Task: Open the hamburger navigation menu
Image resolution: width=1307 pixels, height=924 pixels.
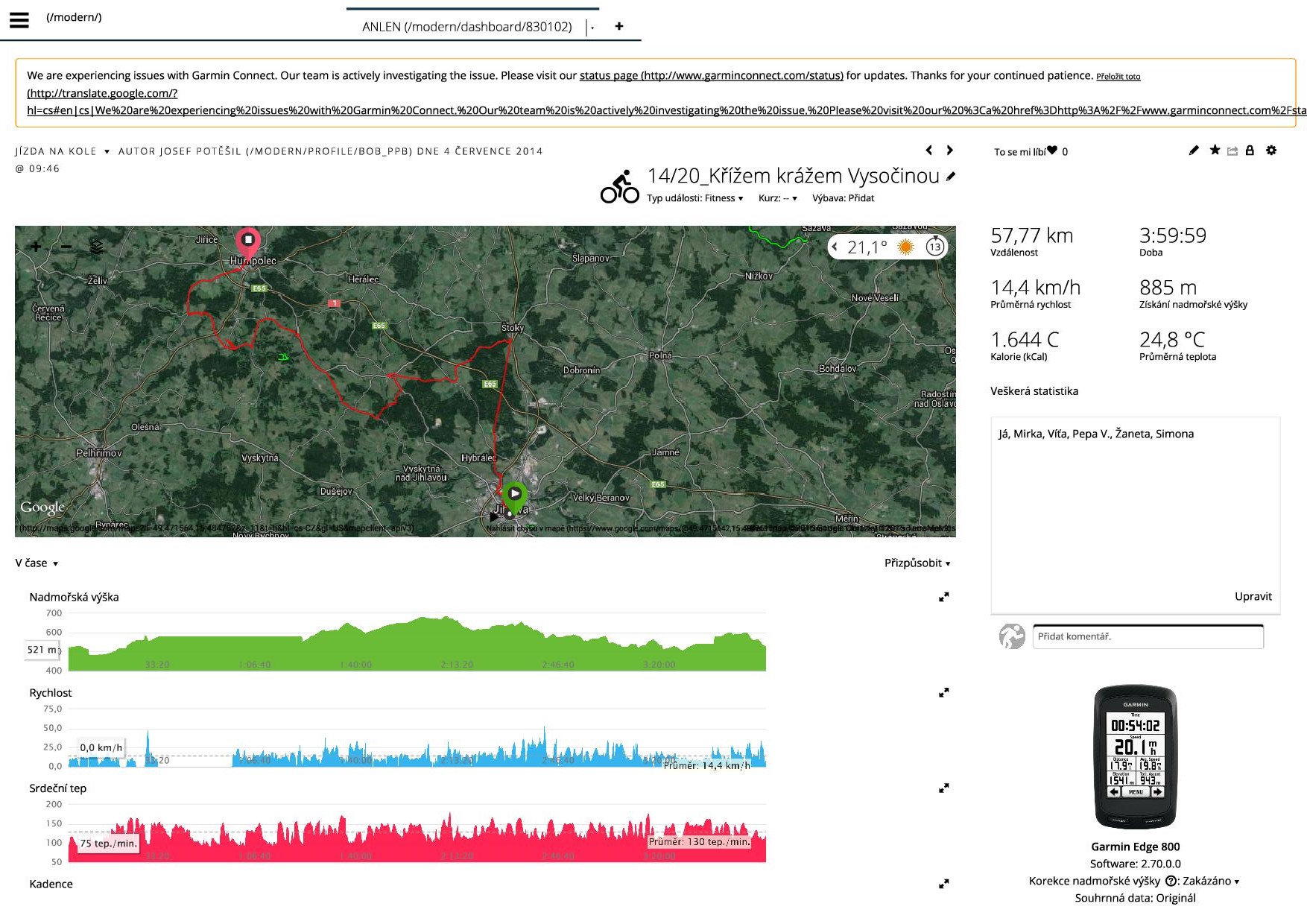Action: (x=19, y=19)
